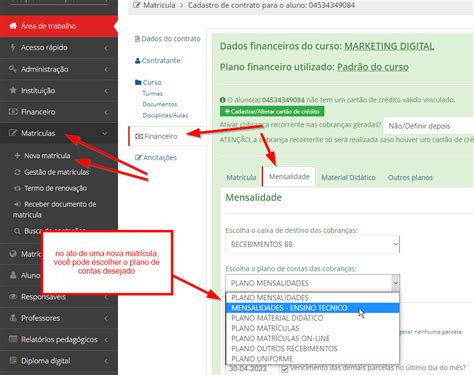Click the PLANO MENSALIDADES combo box arrow
Image resolution: width=474 pixels, height=375 pixels.
[395, 283]
